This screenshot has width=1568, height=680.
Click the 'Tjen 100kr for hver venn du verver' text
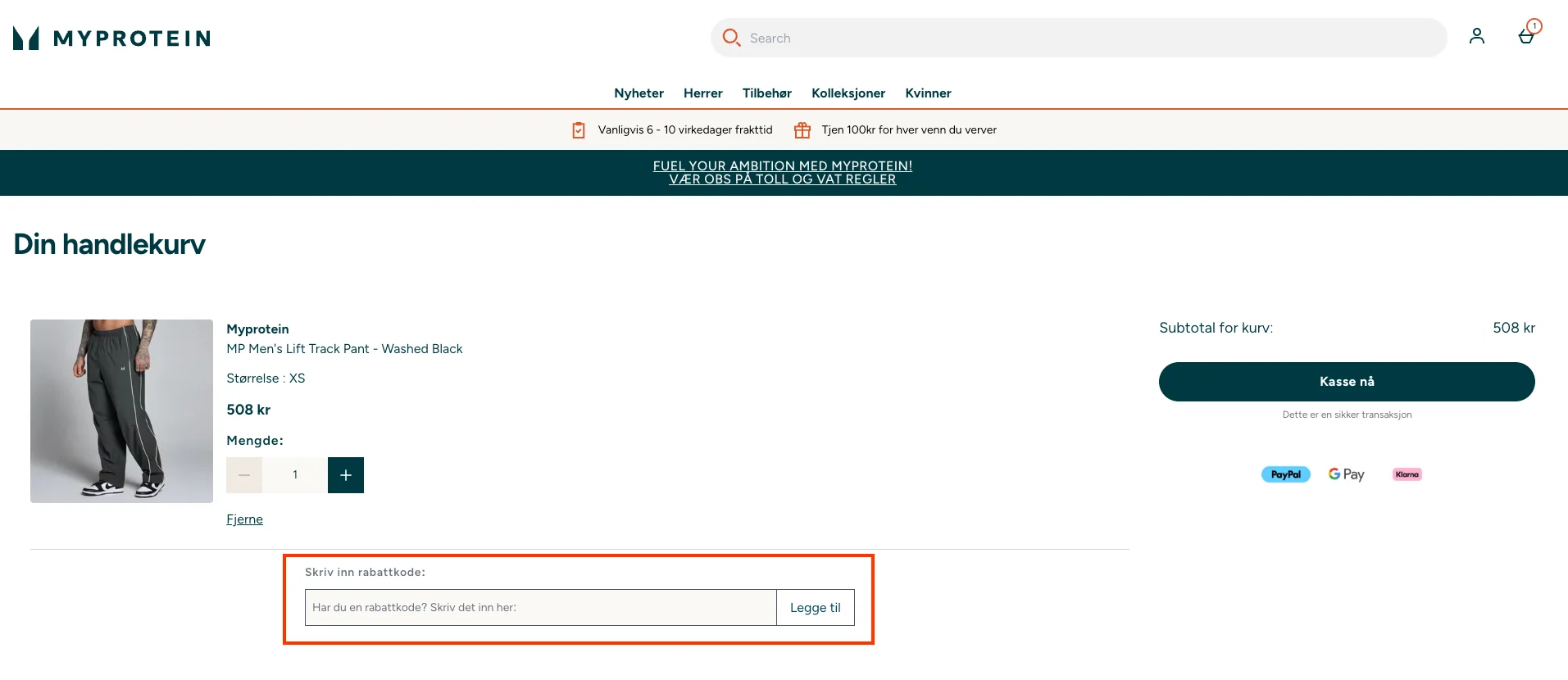(909, 130)
